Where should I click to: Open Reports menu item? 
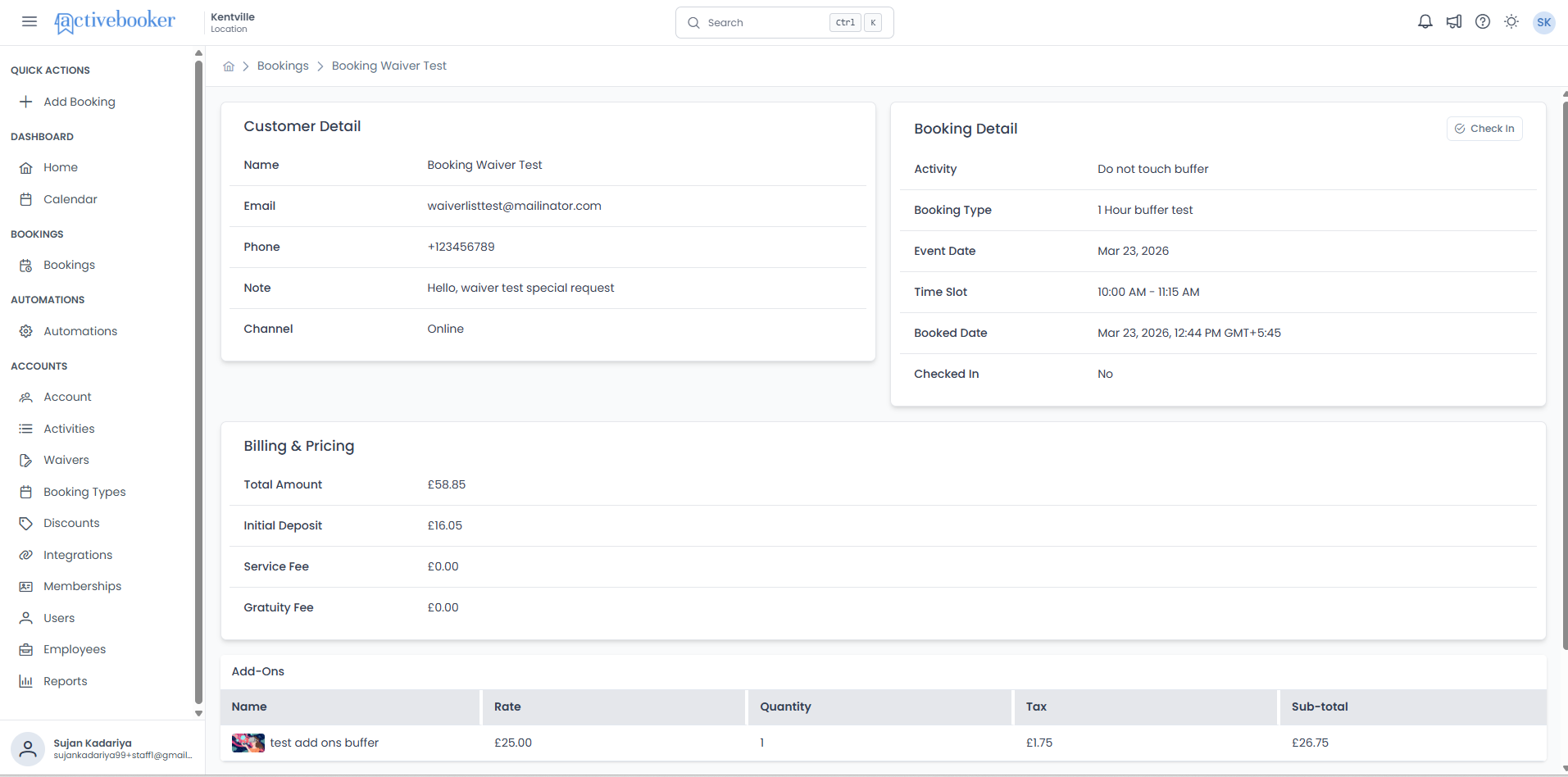tap(66, 681)
